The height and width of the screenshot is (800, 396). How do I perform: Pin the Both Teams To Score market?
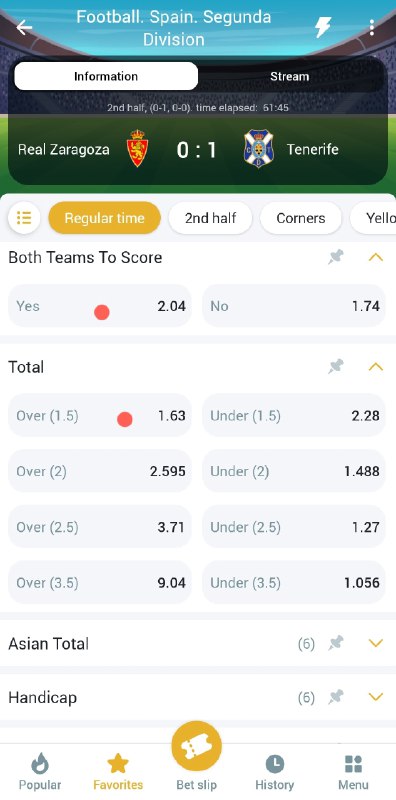[336, 257]
